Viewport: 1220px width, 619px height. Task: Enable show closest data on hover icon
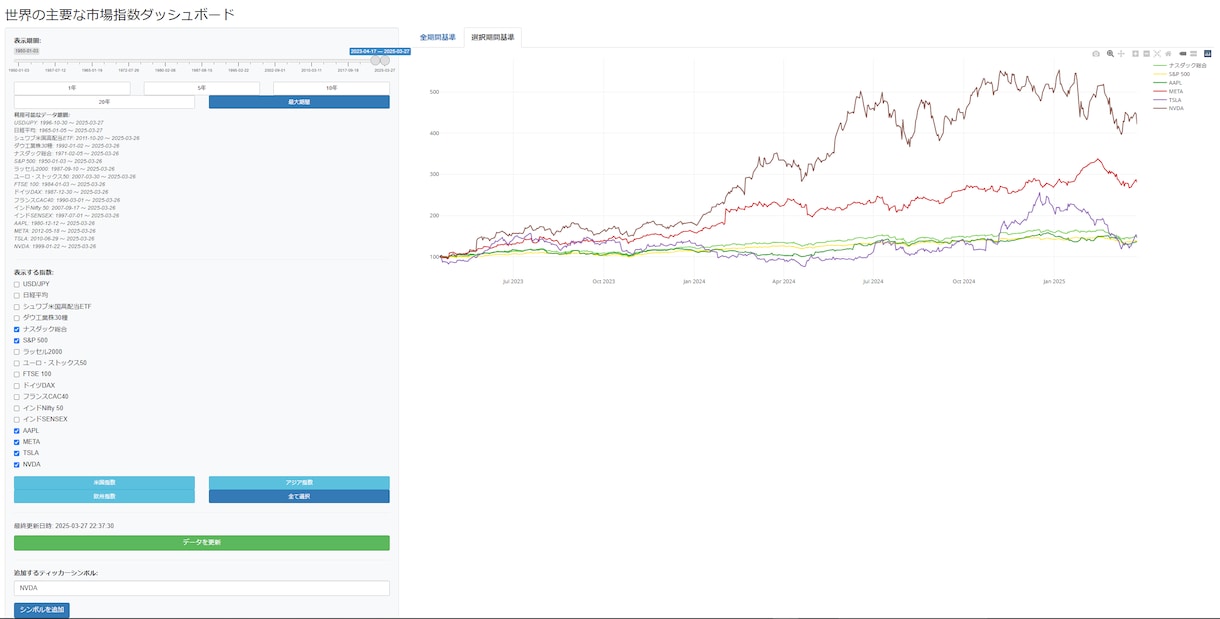(x=1182, y=53)
